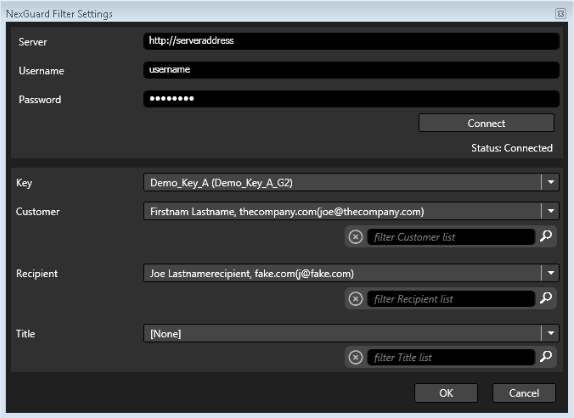Click the Recipient label
This screenshot has width=574, height=418.
(37, 273)
